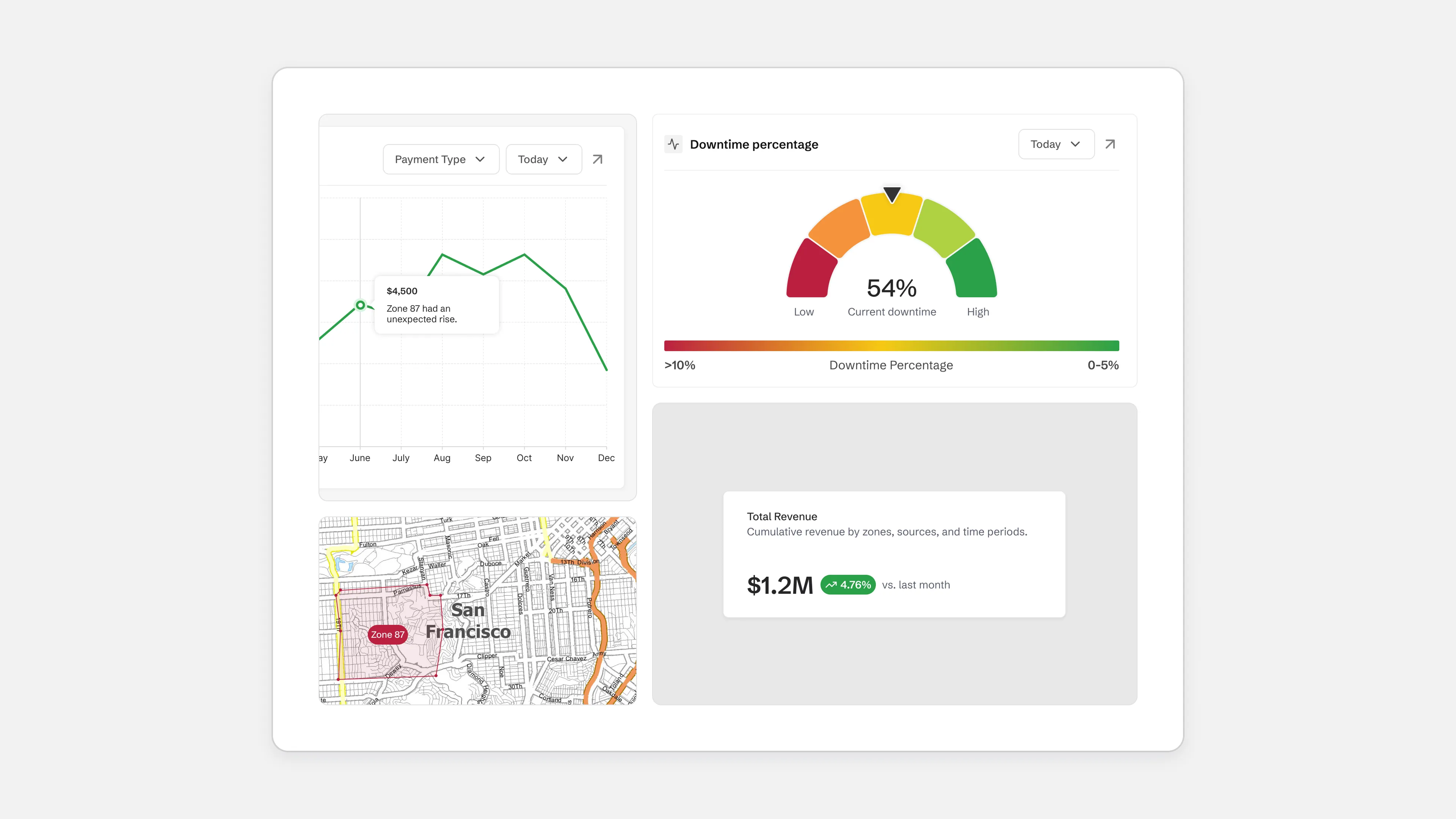Click the Current downtime caption
Image resolution: width=1456 pixels, height=819 pixels.
tap(892, 312)
